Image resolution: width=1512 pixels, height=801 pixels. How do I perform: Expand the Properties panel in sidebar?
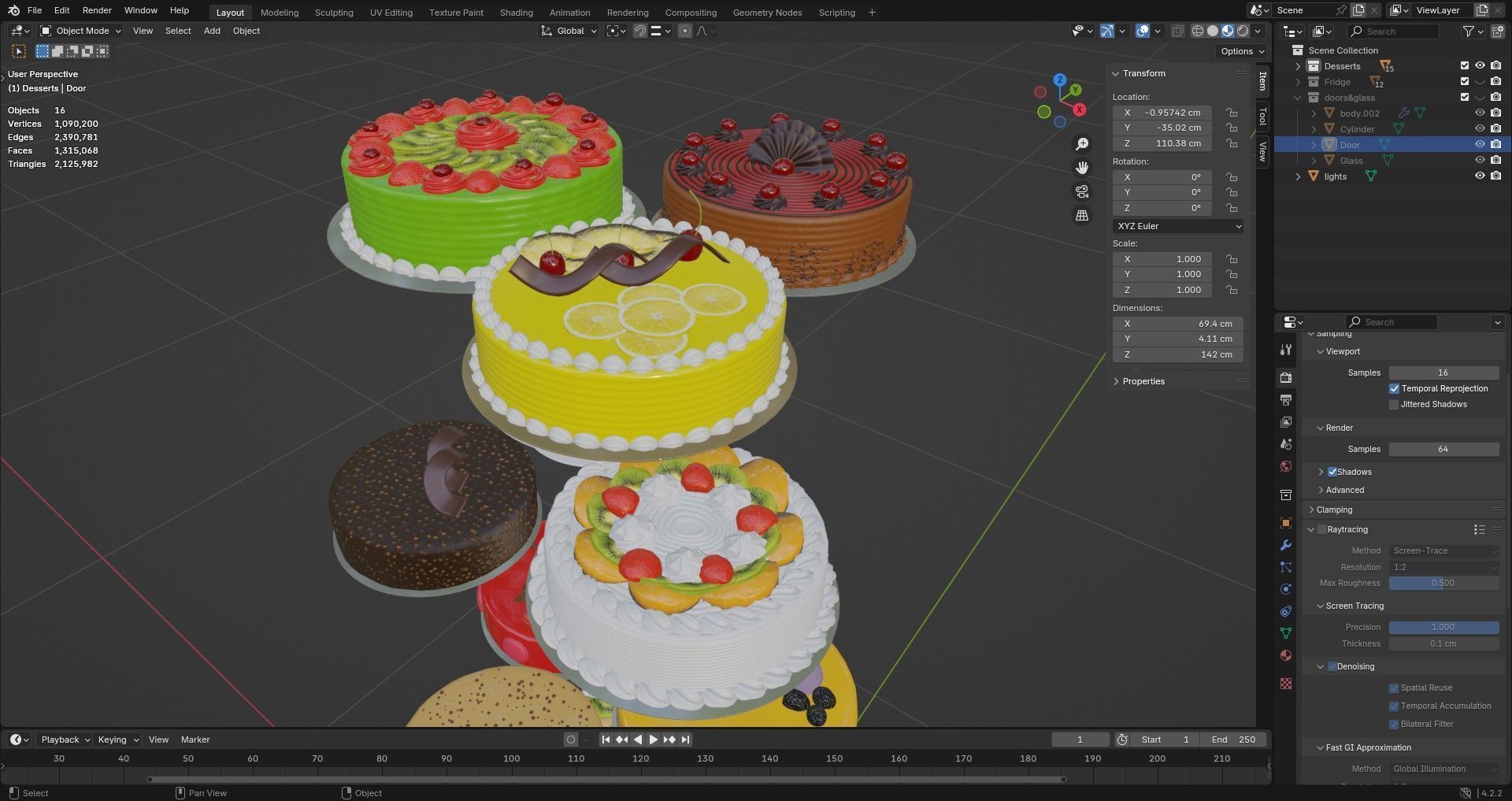pyautogui.click(x=1143, y=381)
